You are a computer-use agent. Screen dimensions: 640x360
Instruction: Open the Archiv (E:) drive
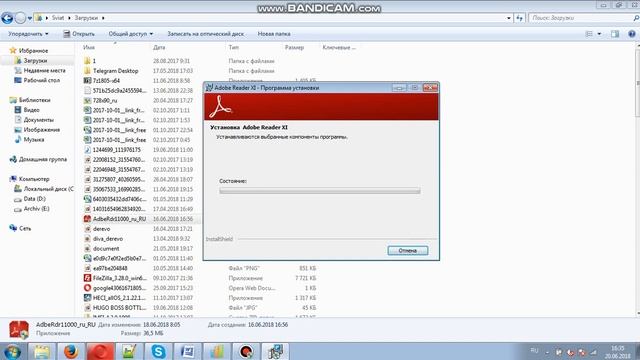[32, 209]
